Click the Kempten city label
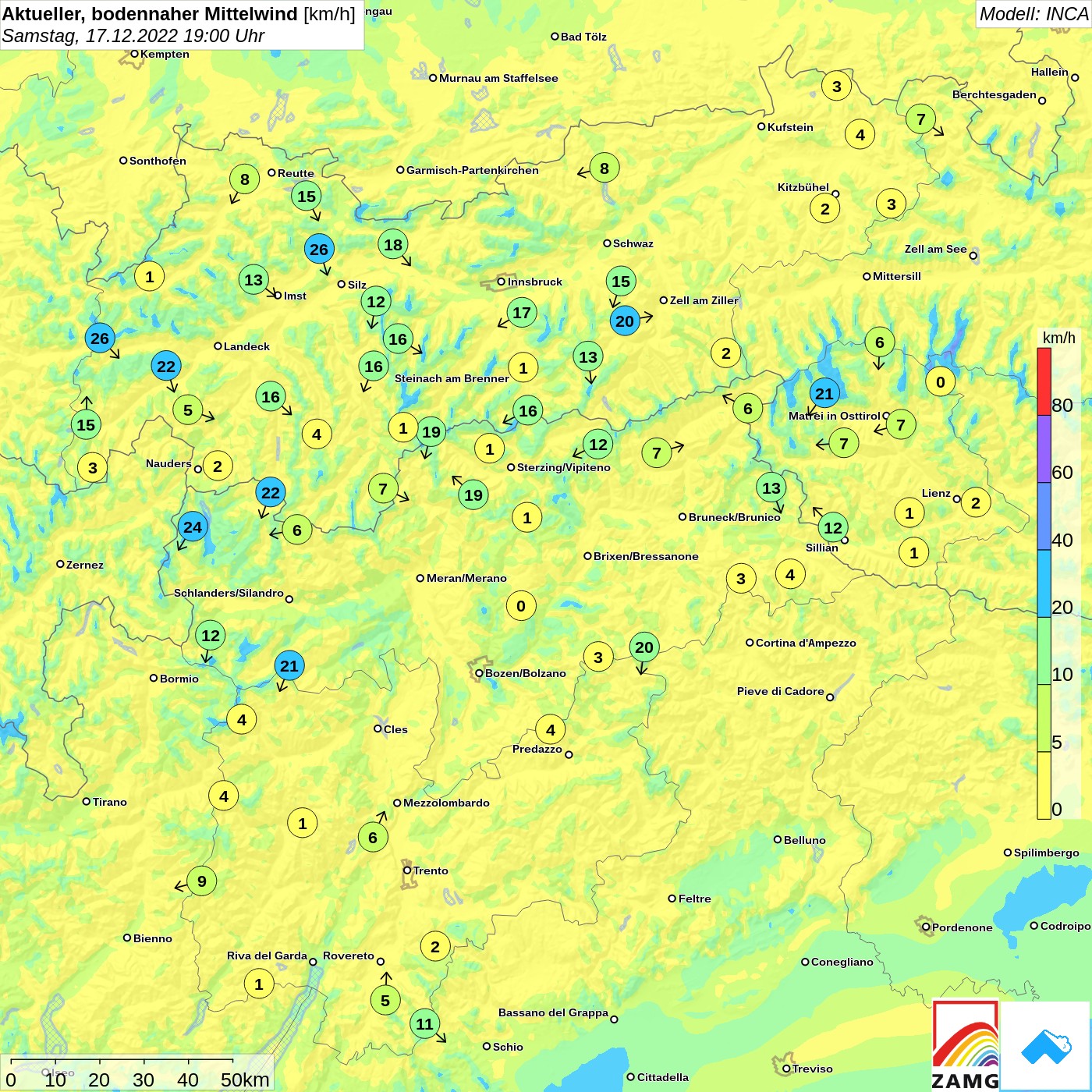This screenshot has width=1092, height=1092. [x=165, y=54]
